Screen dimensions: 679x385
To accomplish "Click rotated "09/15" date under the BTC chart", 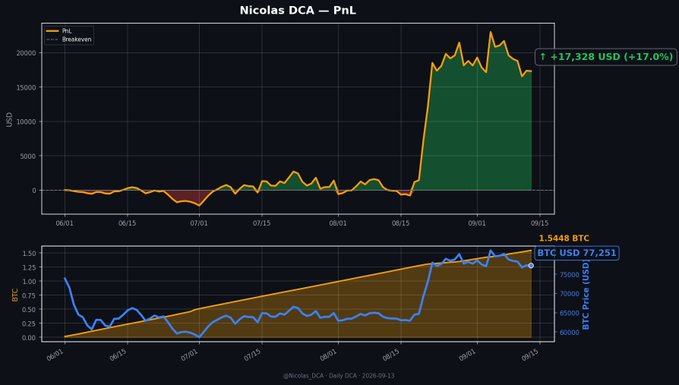I will [530, 355].
